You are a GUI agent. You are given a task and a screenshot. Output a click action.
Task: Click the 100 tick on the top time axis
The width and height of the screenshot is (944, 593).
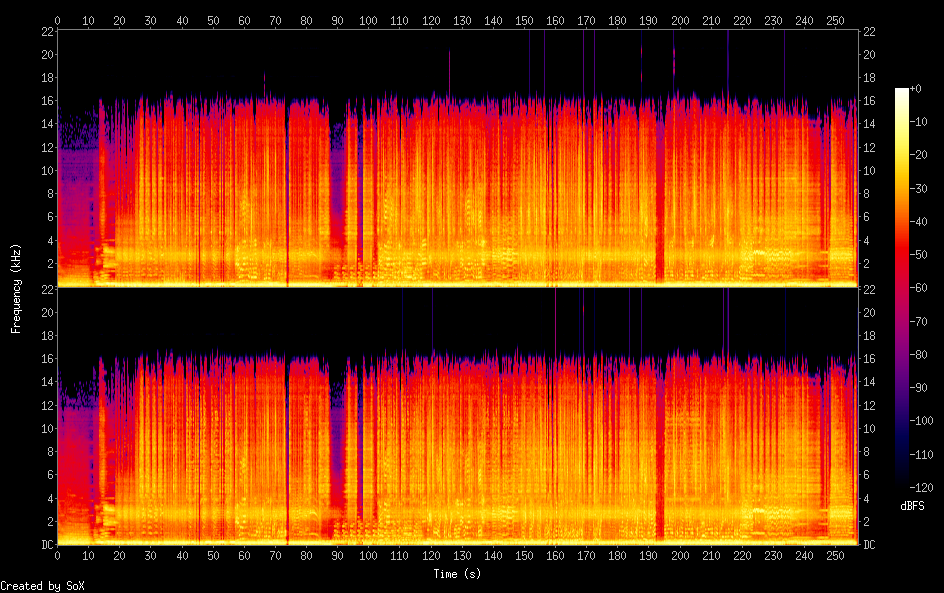click(x=369, y=19)
